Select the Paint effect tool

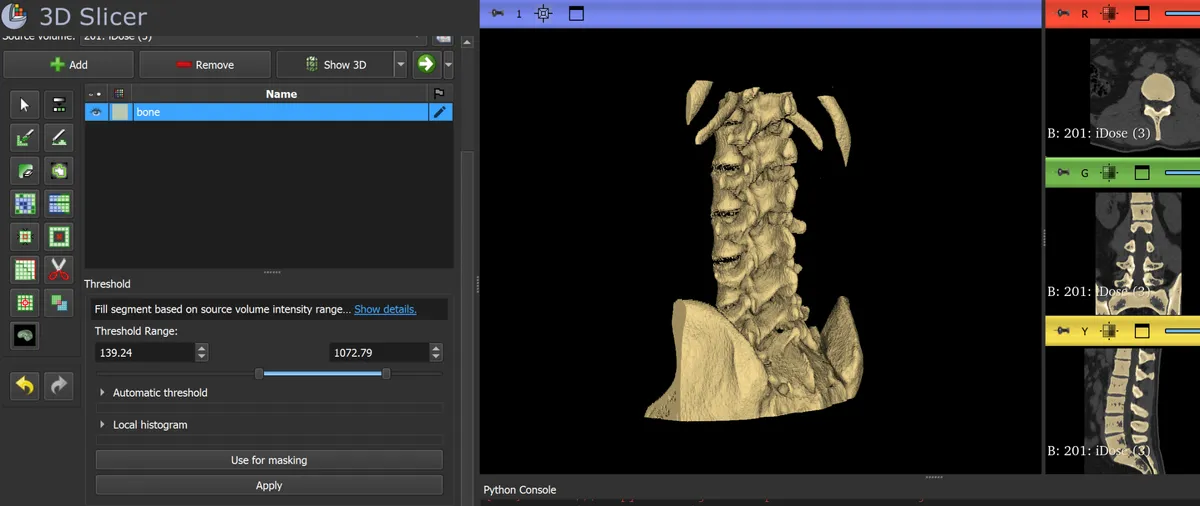[x=25, y=138]
